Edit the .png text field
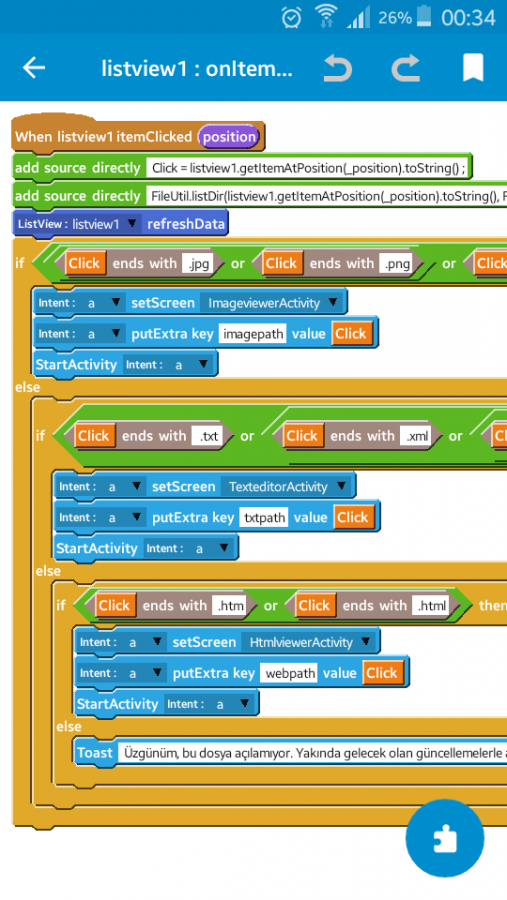Viewport: 507px width, 900px height. pyautogui.click(x=396, y=263)
